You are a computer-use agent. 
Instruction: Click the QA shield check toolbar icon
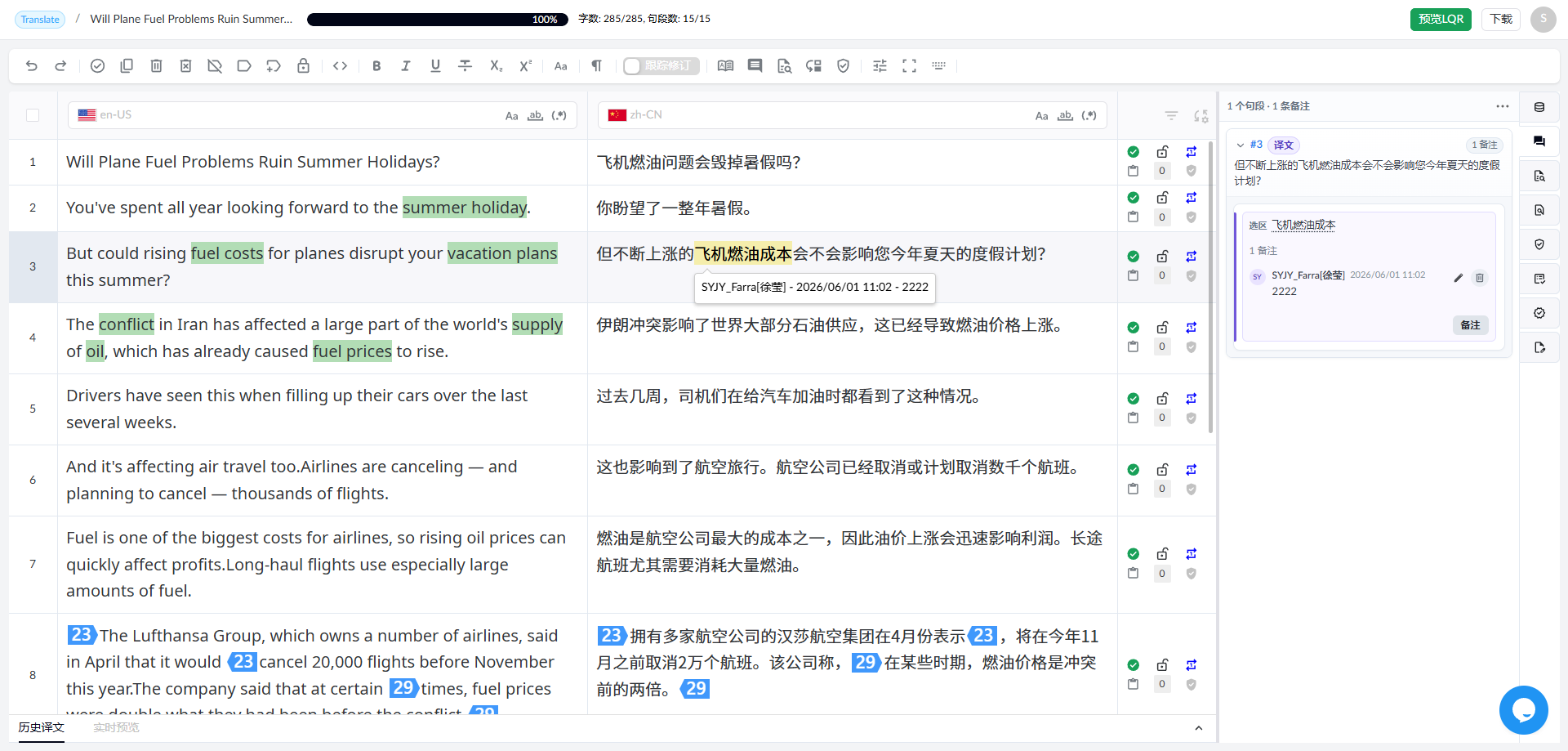click(844, 66)
